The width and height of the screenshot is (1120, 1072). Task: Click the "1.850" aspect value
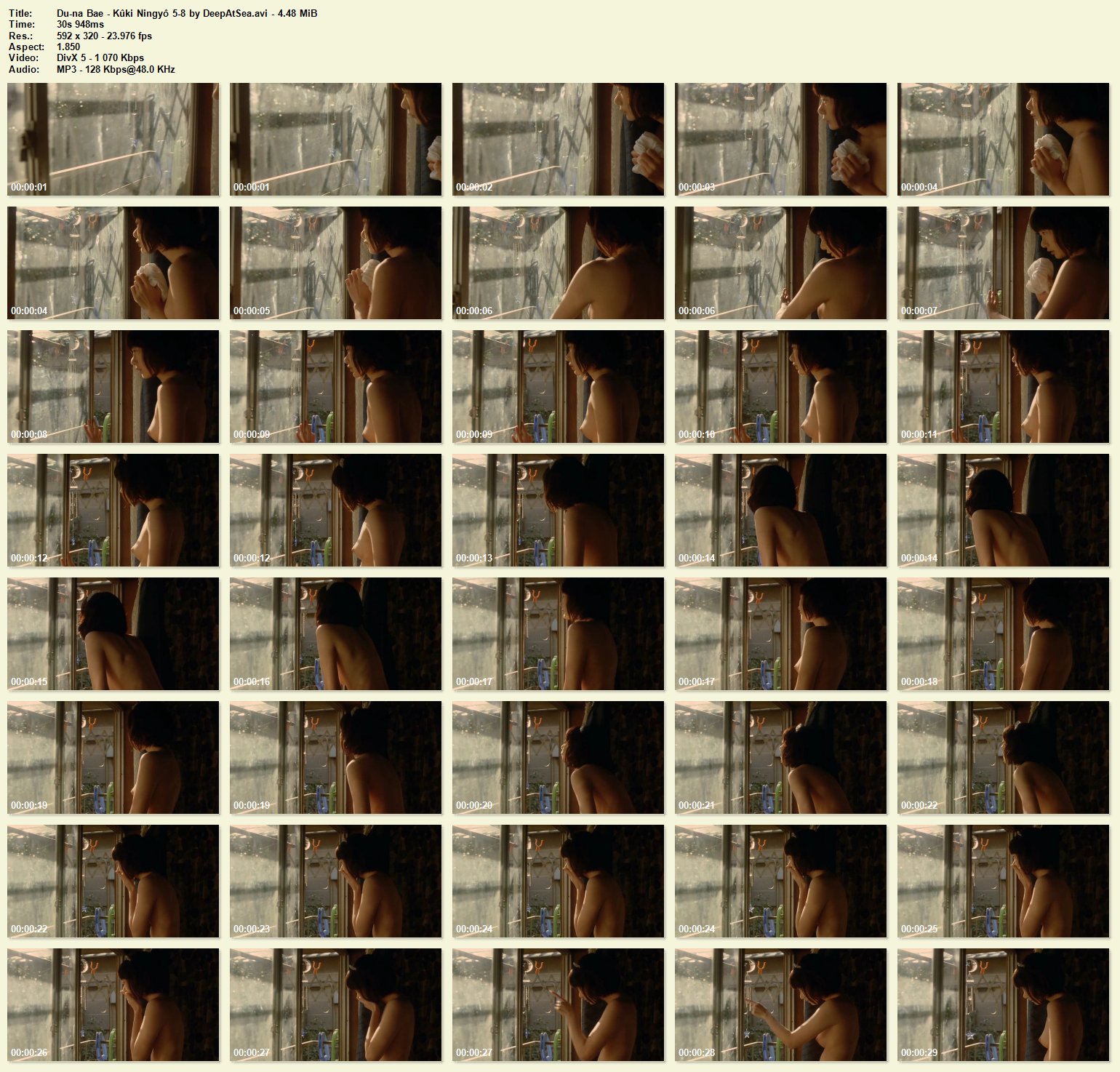point(68,47)
